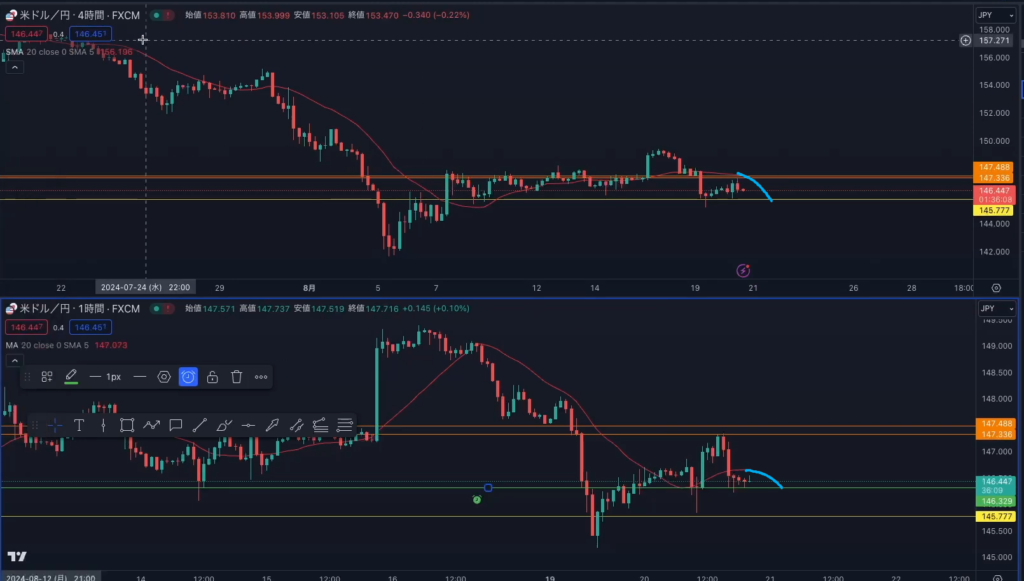Open the upper chart JPY currency dropdown

(996, 15)
